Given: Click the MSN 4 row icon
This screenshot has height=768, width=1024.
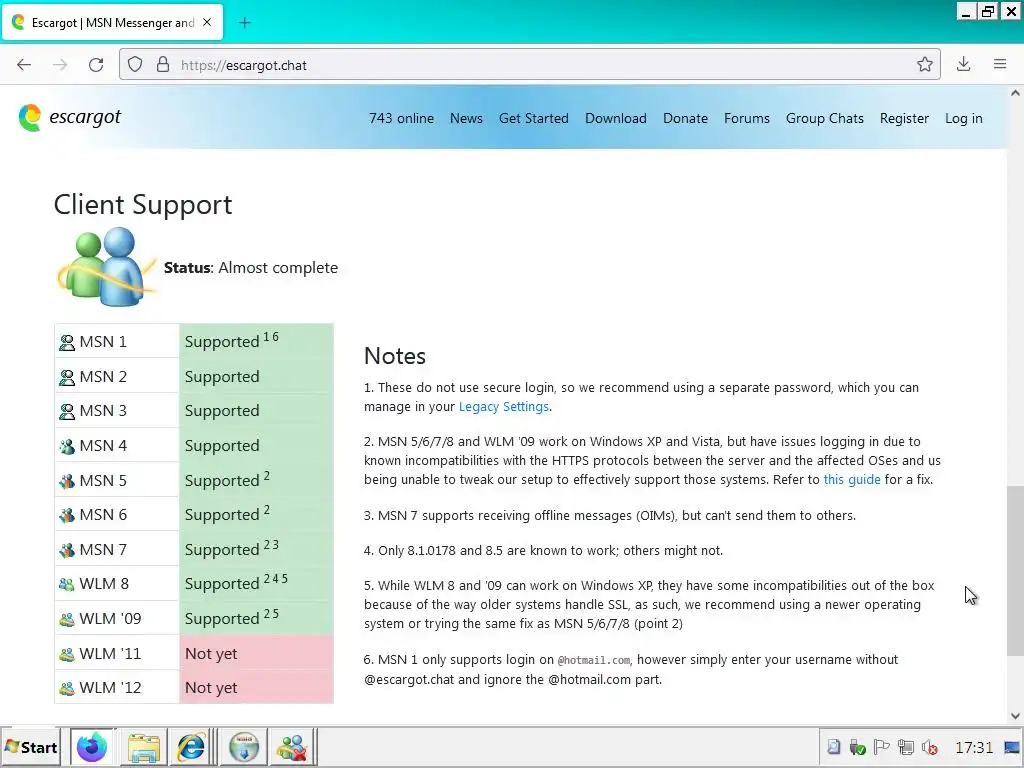Looking at the screenshot, I should [67, 446].
